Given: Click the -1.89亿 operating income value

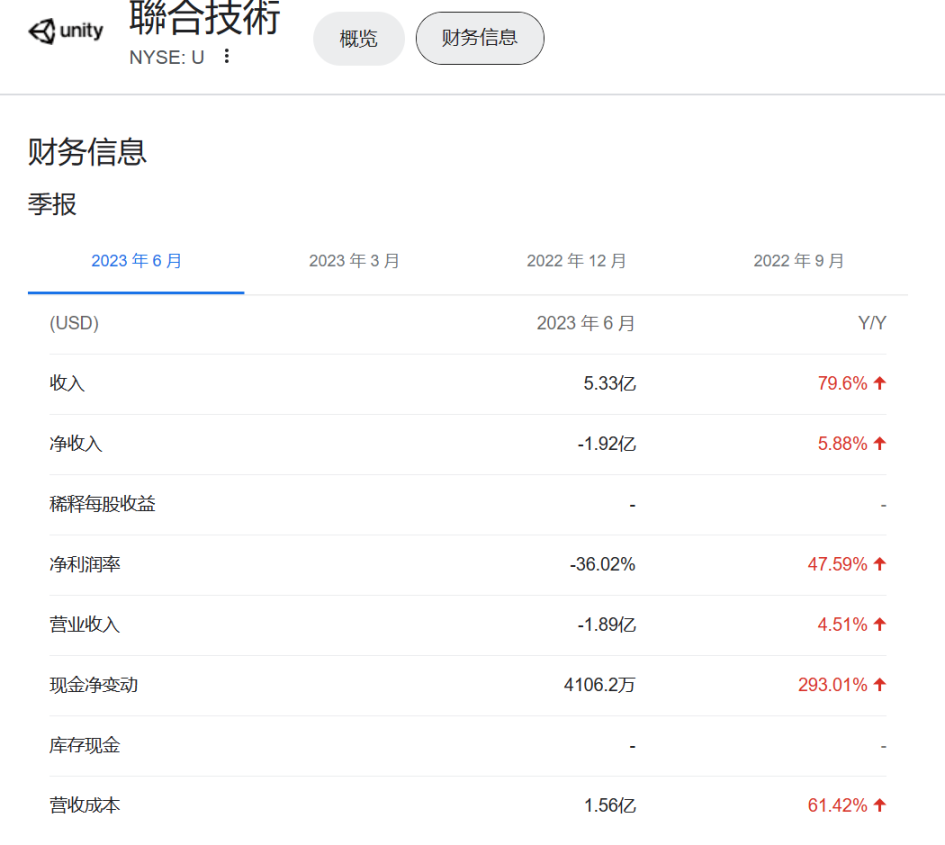Looking at the screenshot, I should click(606, 624).
